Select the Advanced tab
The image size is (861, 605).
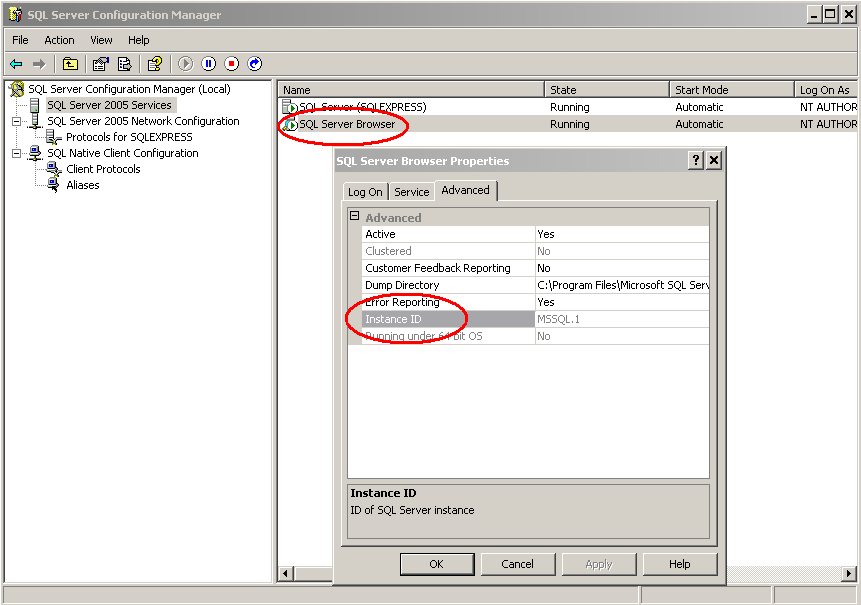pos(466,190)
